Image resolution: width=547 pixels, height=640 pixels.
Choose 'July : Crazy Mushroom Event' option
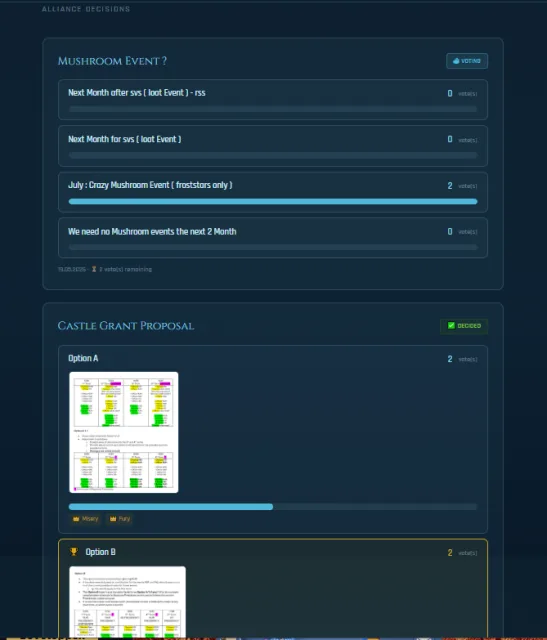pyautogui.click(x=273, y=192)
